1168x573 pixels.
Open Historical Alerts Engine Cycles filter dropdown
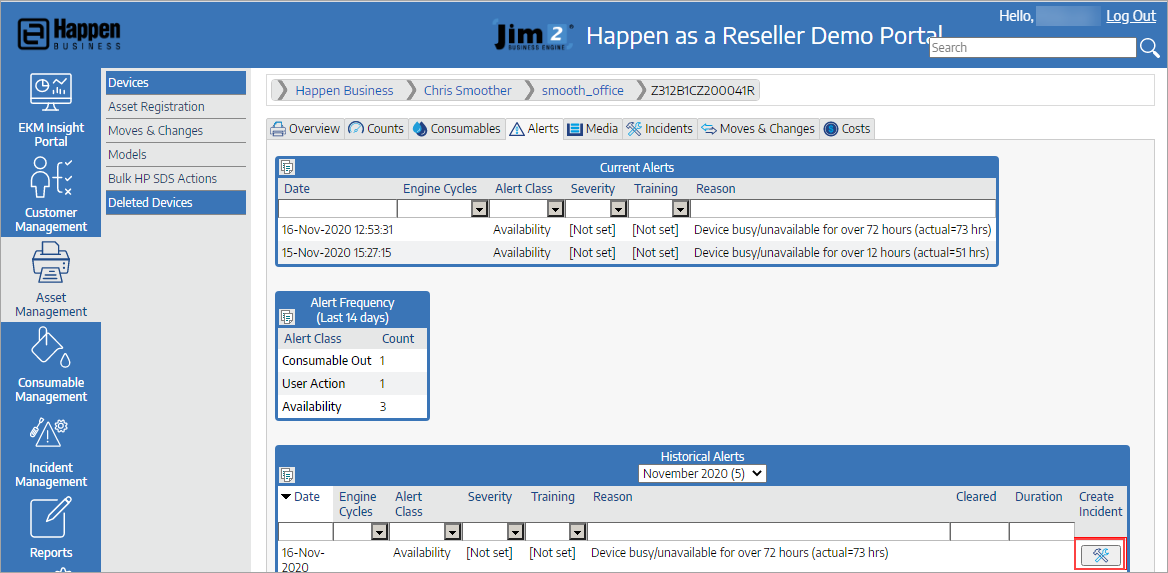[x=380, y=531]
